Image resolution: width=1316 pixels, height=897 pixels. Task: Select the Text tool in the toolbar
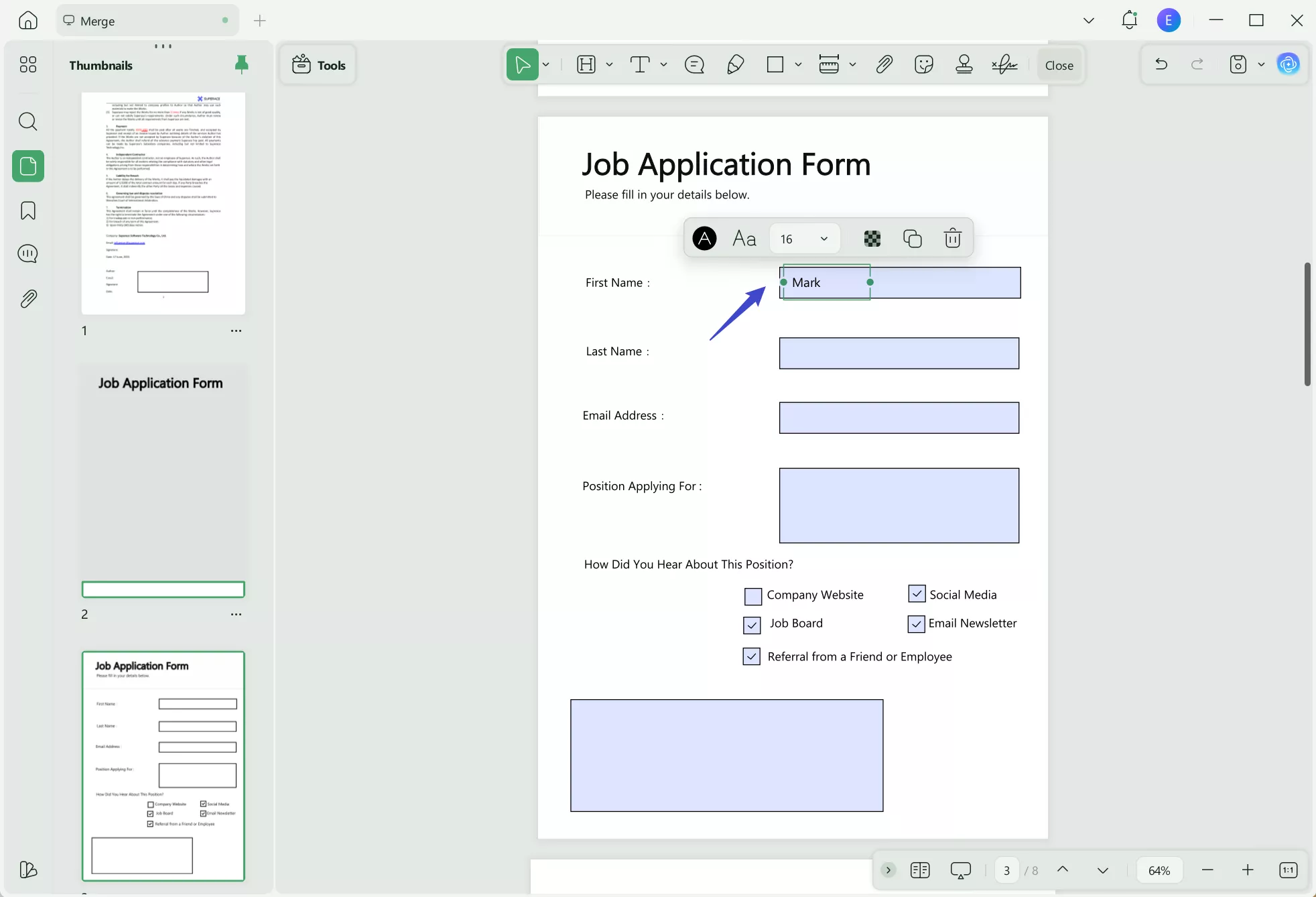click(641, 64)
